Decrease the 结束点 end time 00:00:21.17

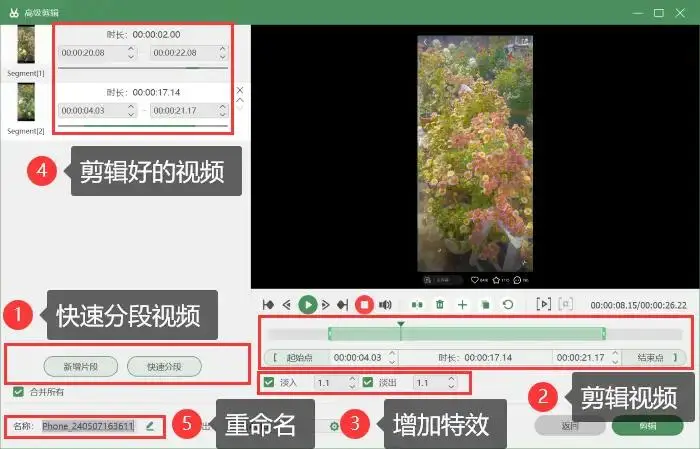click(x=615, y=361)
